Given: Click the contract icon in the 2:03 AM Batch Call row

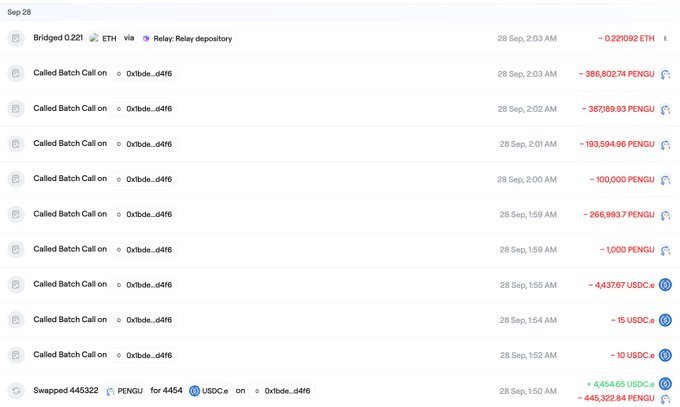Looking at the screenshot, I should coord(16,73).
